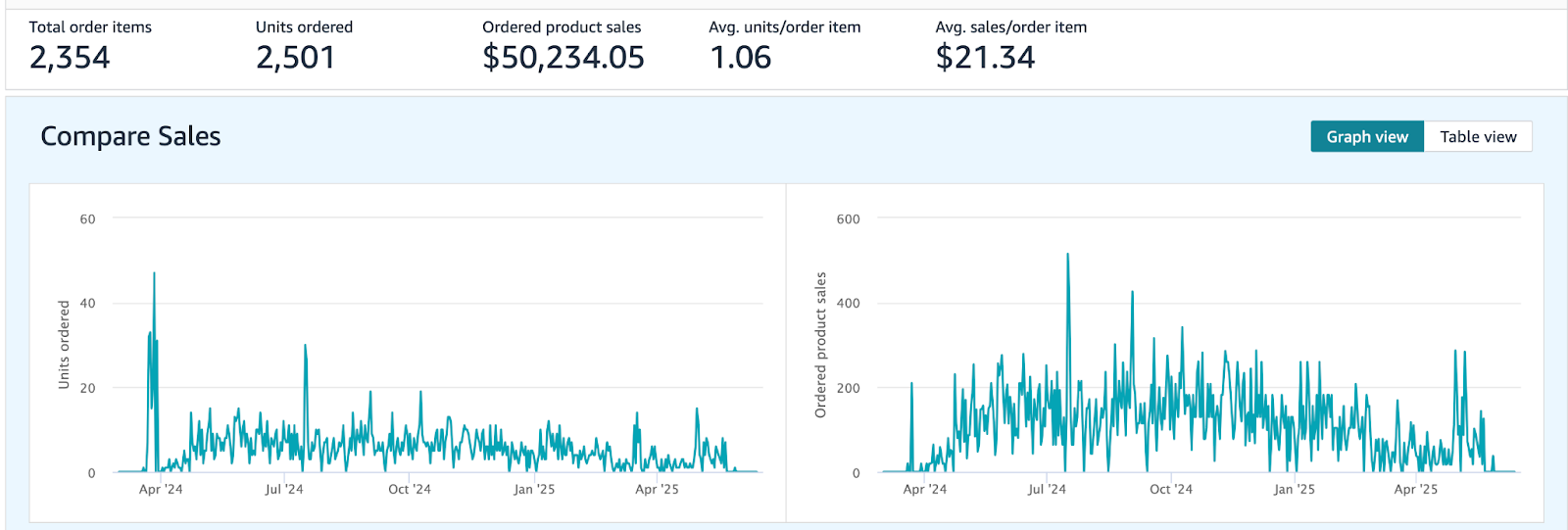
Task: Click the Avg. sales/order item value $21.34
Action: click(984, 58)
